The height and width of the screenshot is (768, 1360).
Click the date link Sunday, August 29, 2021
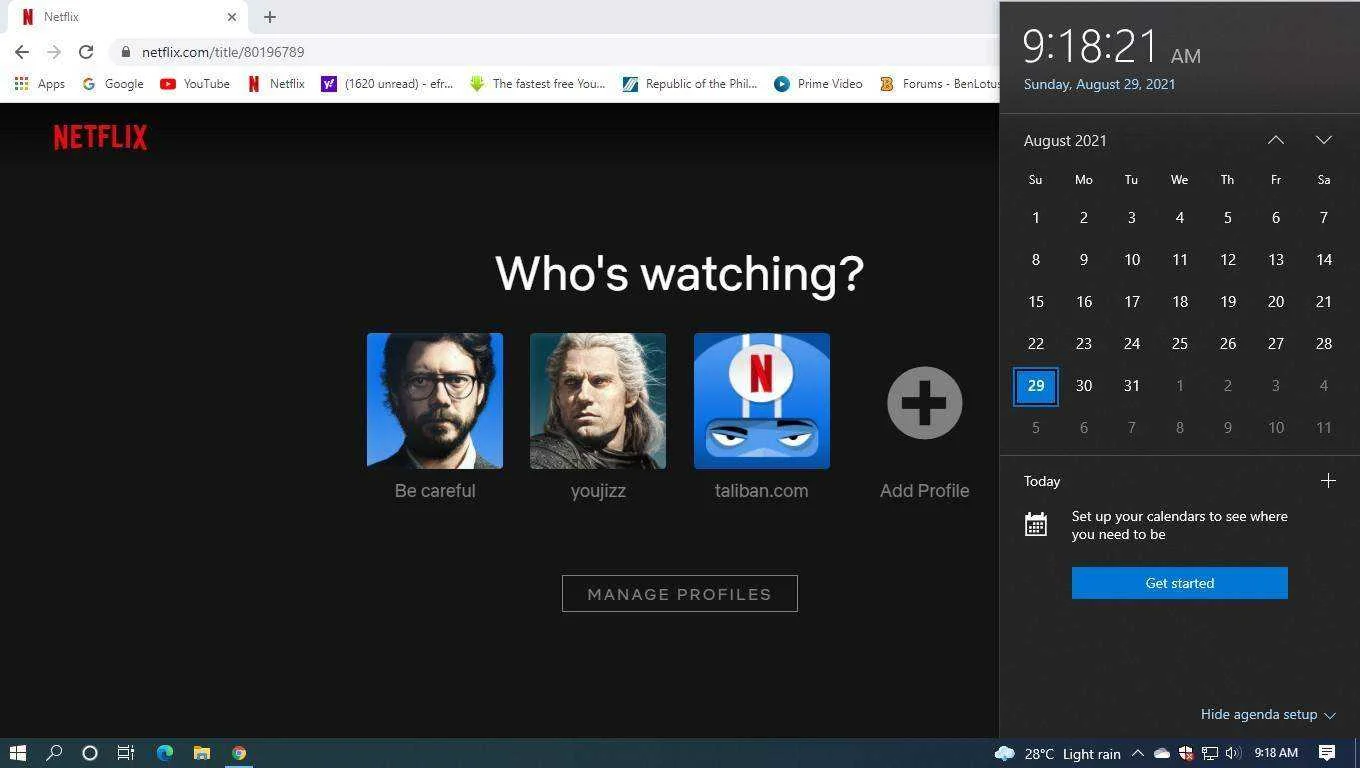(1099, 84)
